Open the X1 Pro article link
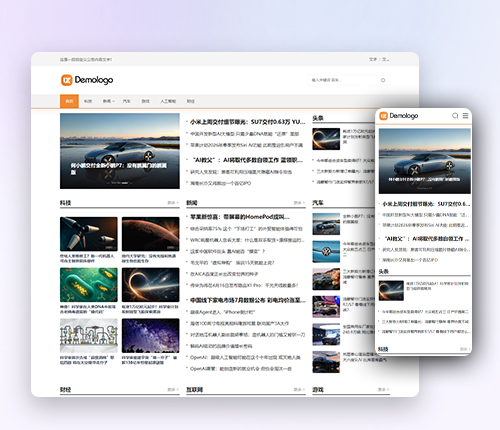 [244, 285]
